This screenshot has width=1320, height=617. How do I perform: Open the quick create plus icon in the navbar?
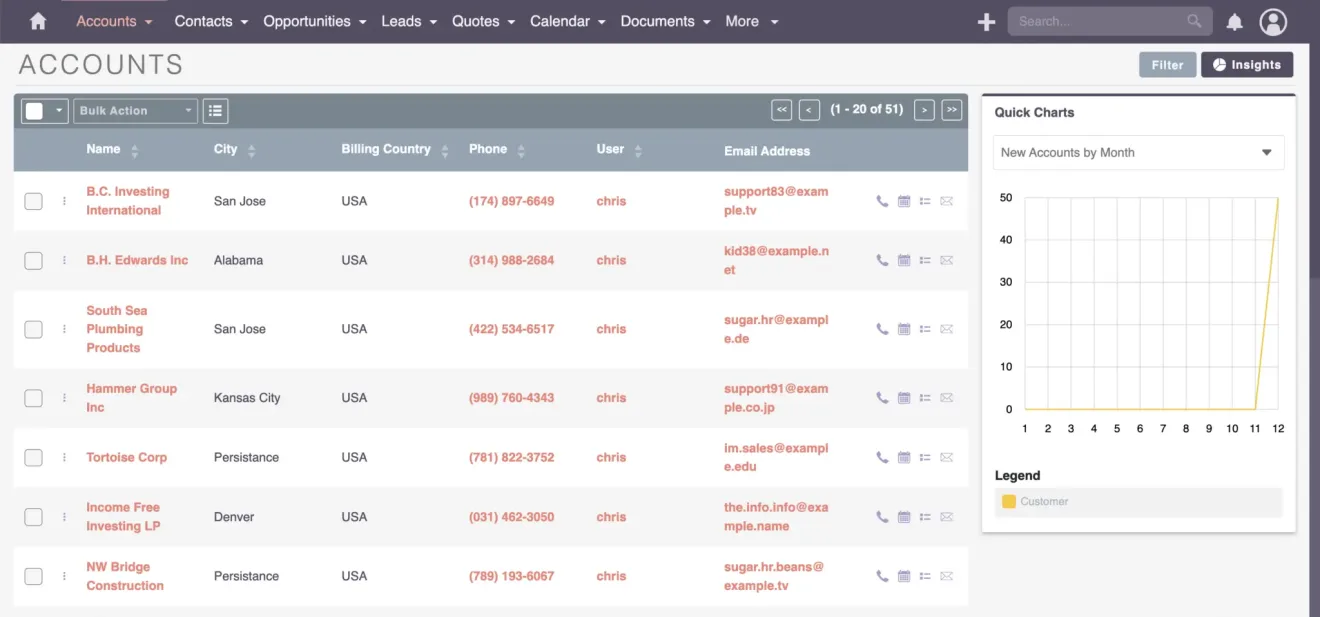click(x=986, y=20)
